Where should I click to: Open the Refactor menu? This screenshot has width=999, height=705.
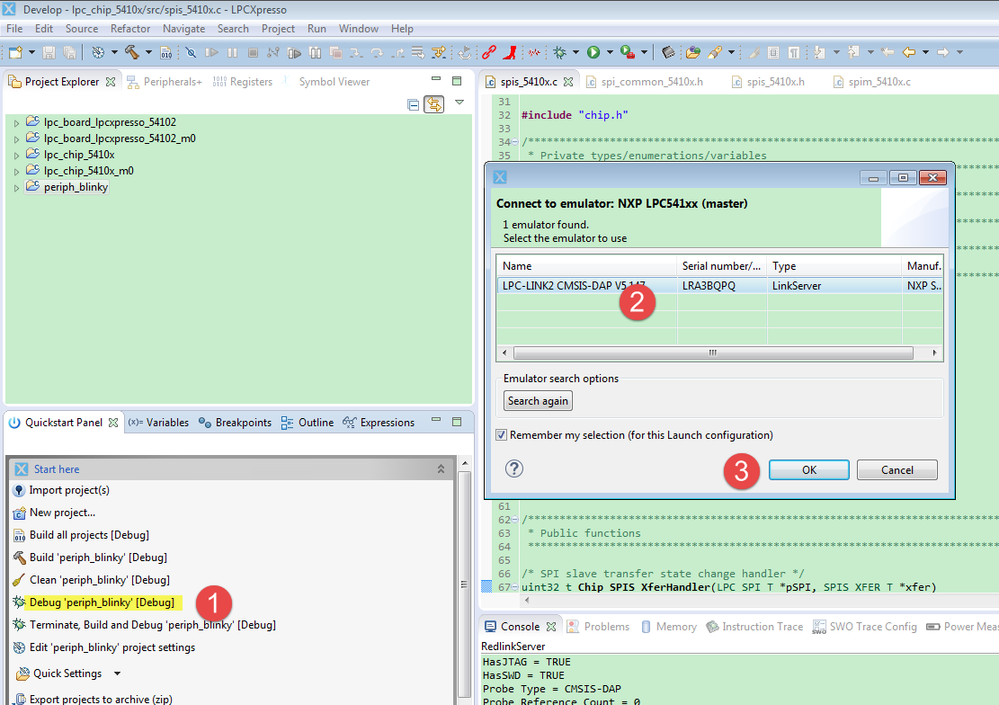130,29
